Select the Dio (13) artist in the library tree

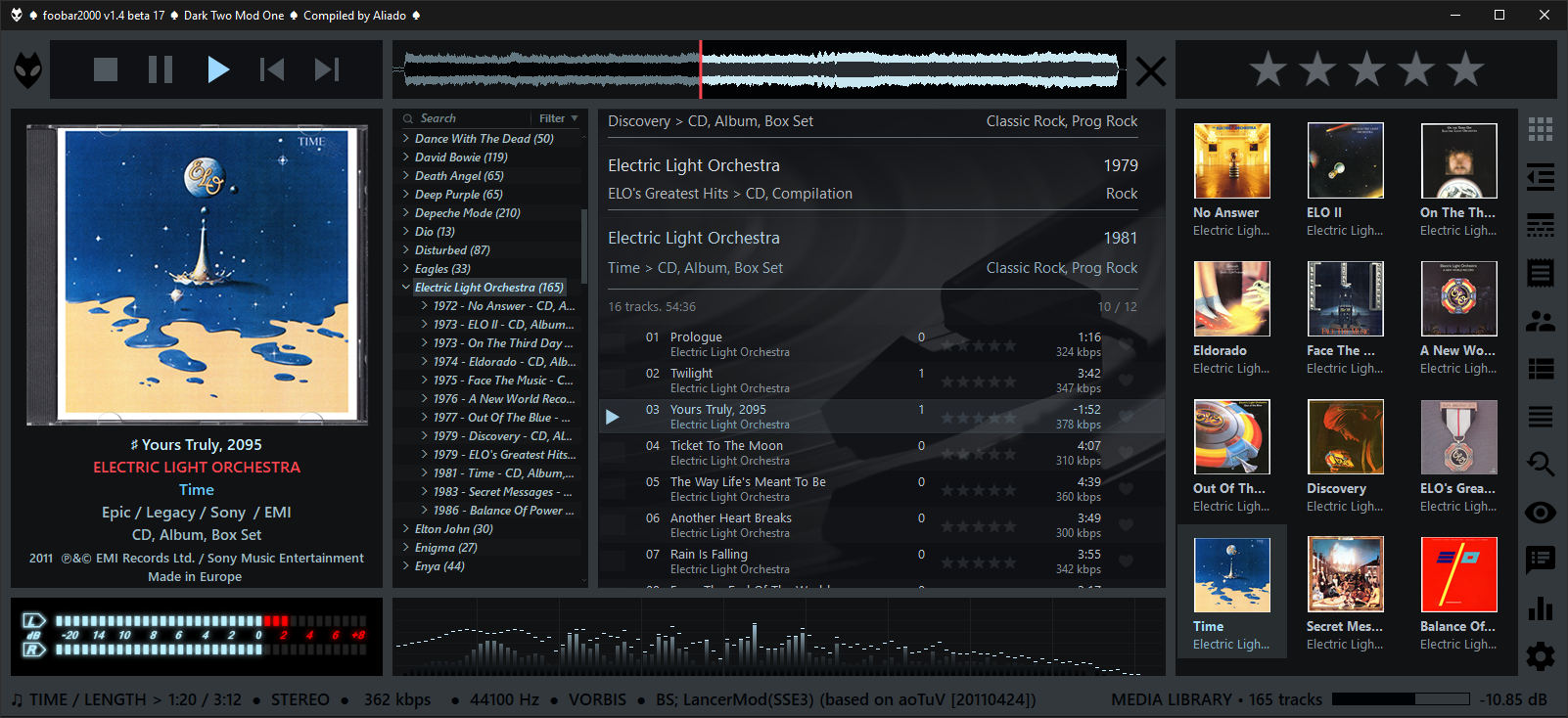coord(435,232)
